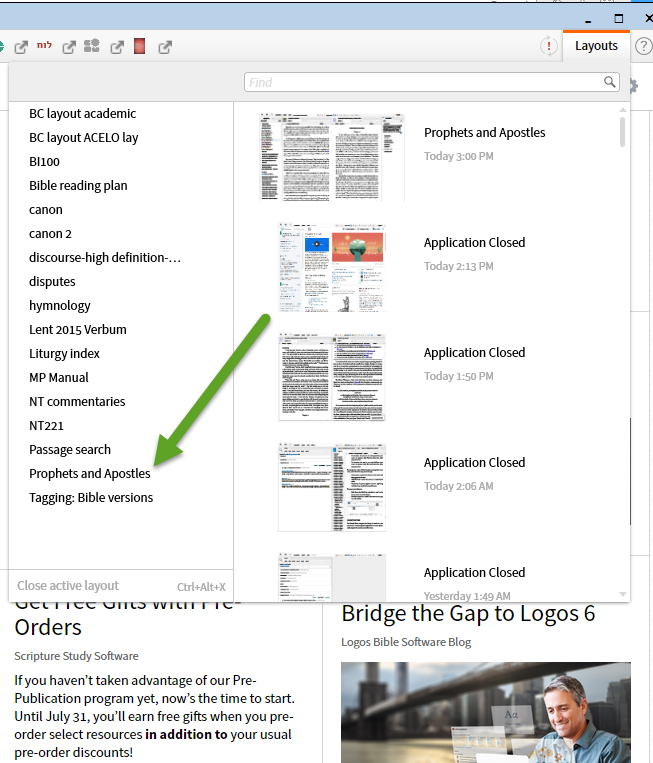
Task: Click shortcut arrow between tiles icon and red book
Action: pos(117,47)
